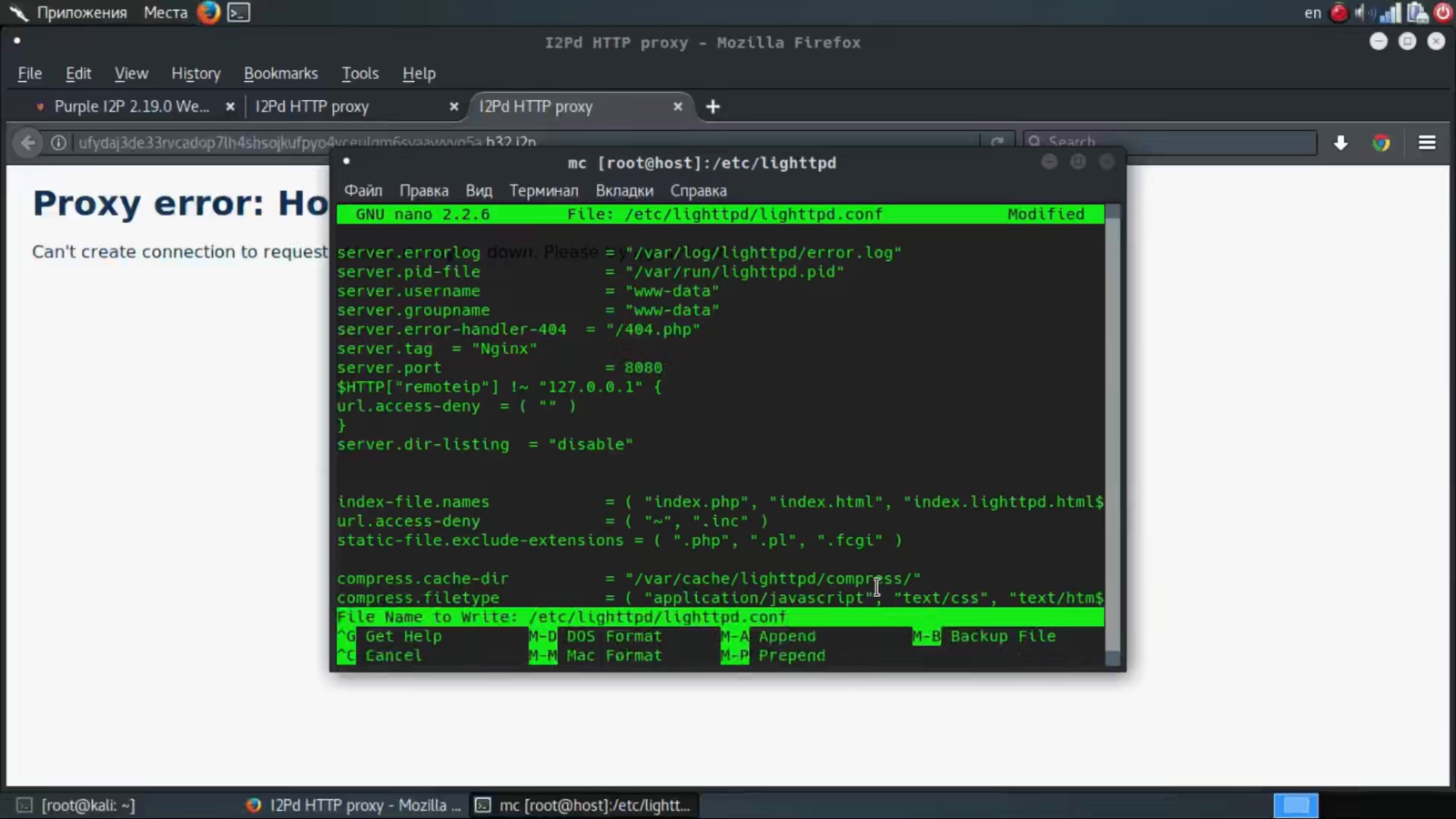Click the Chrome-colored extension icon in toolbar
1456x819 pixels.
(1381, 143)
